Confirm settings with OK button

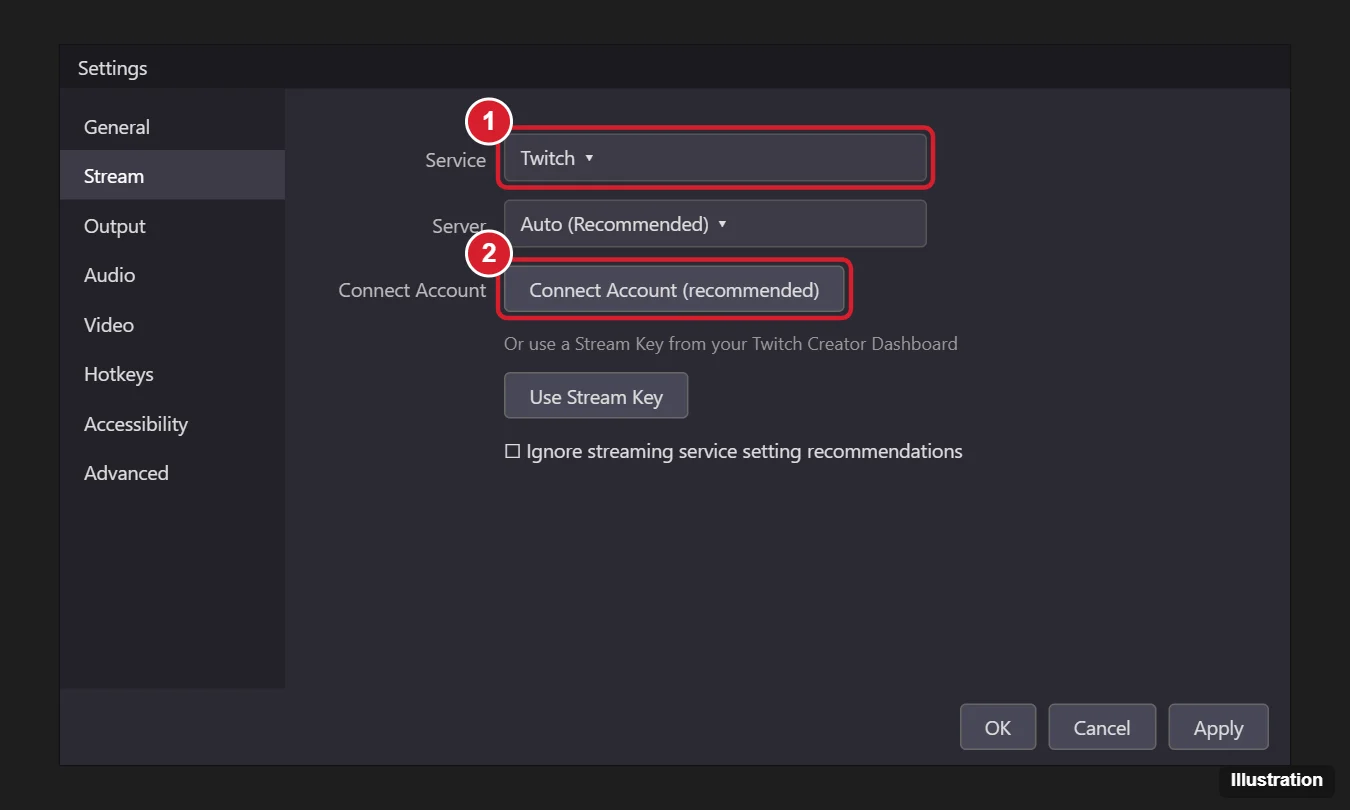(x=998, y=727)
